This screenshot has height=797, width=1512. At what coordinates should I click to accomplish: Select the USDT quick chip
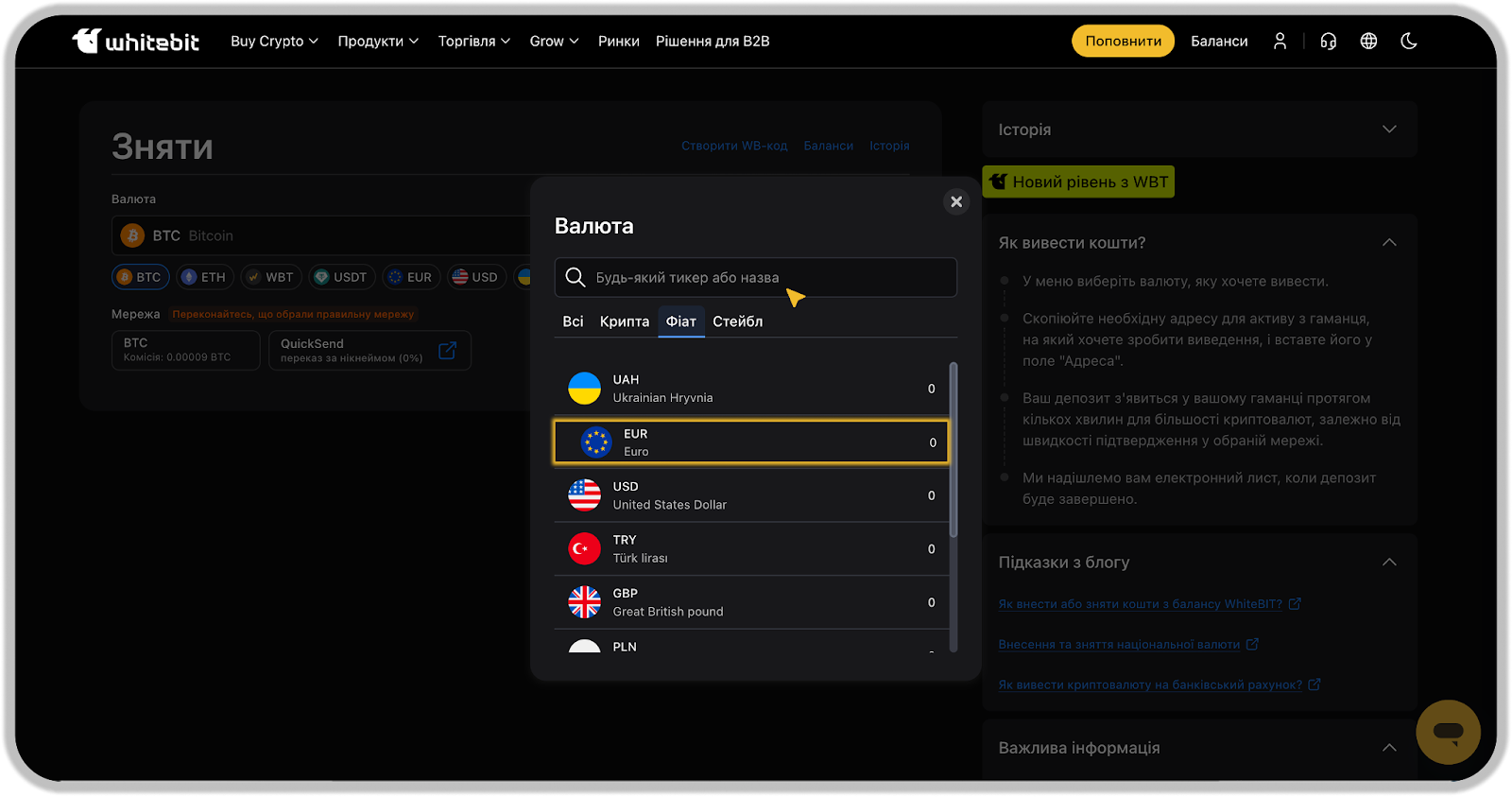(341, 277)
